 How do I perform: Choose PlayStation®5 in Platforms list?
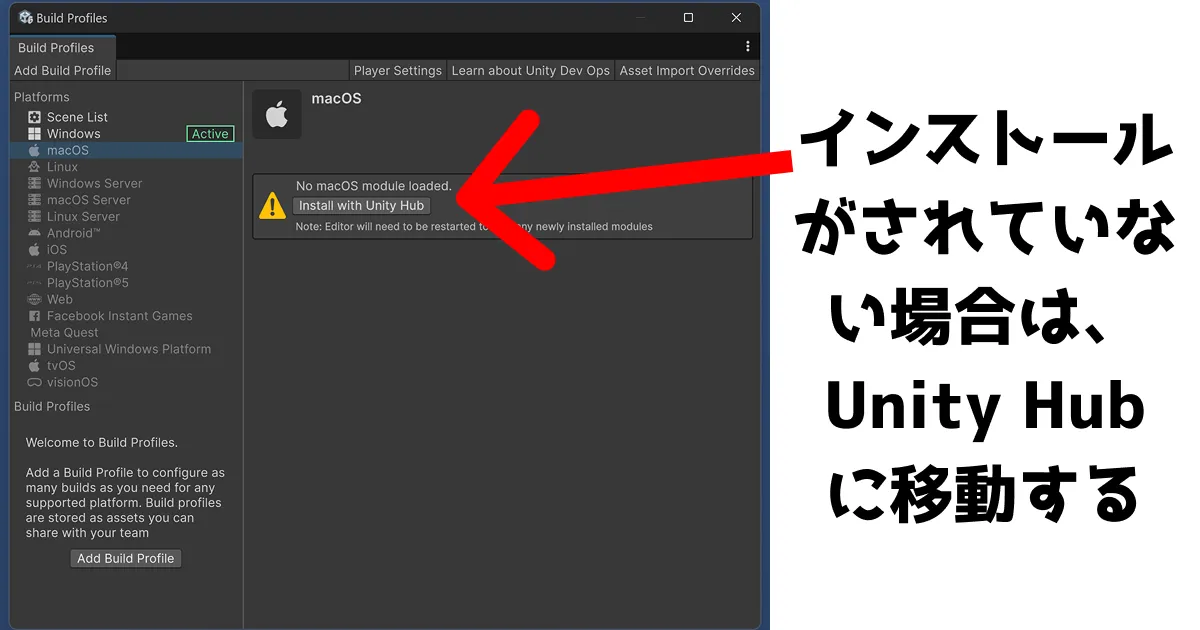click(x=87, y=283)
